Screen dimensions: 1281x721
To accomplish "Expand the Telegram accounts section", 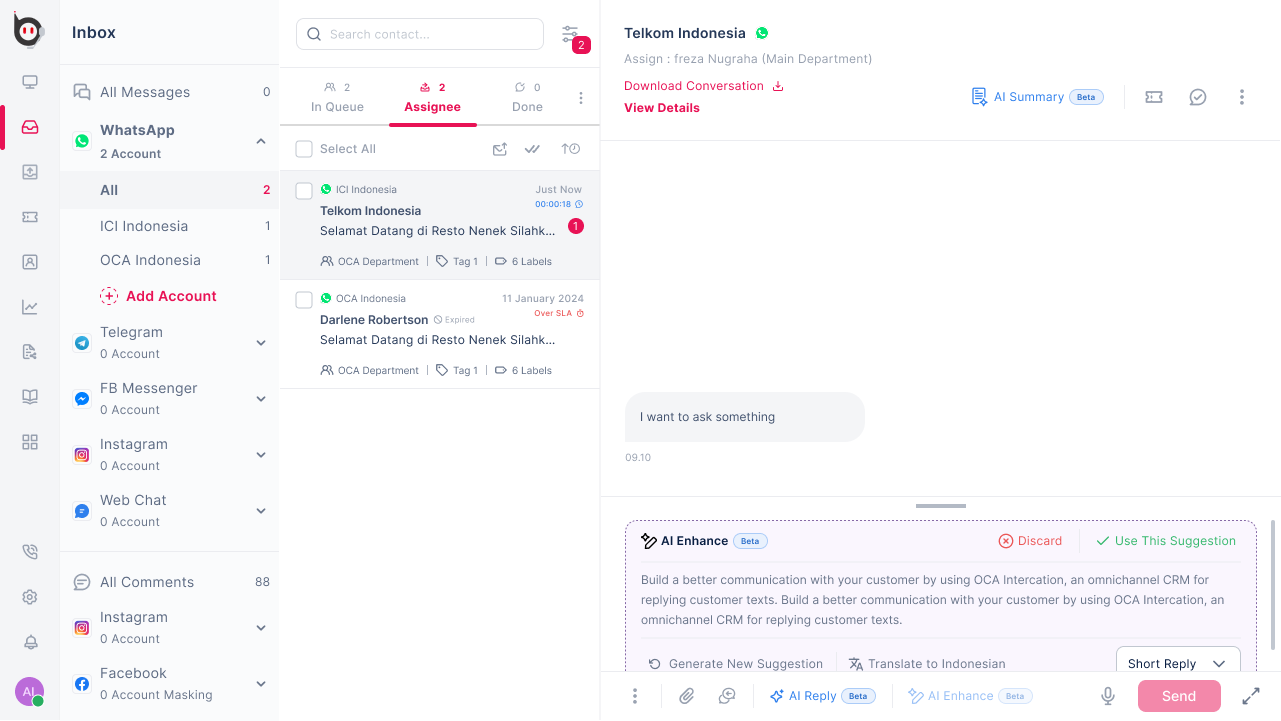I will (261, 343).
